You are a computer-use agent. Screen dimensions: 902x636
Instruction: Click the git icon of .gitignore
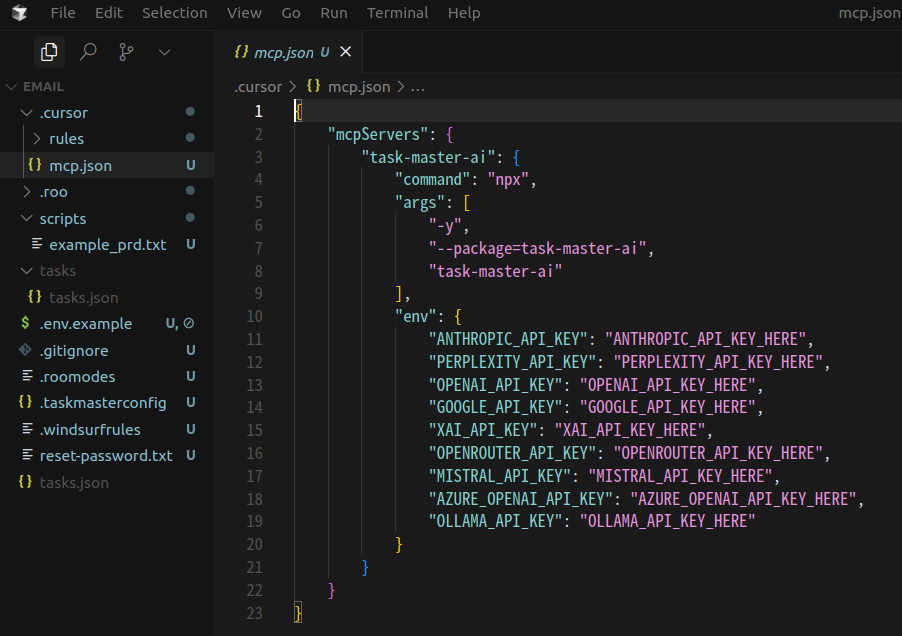pyautogui.click(x=25, y=350)
